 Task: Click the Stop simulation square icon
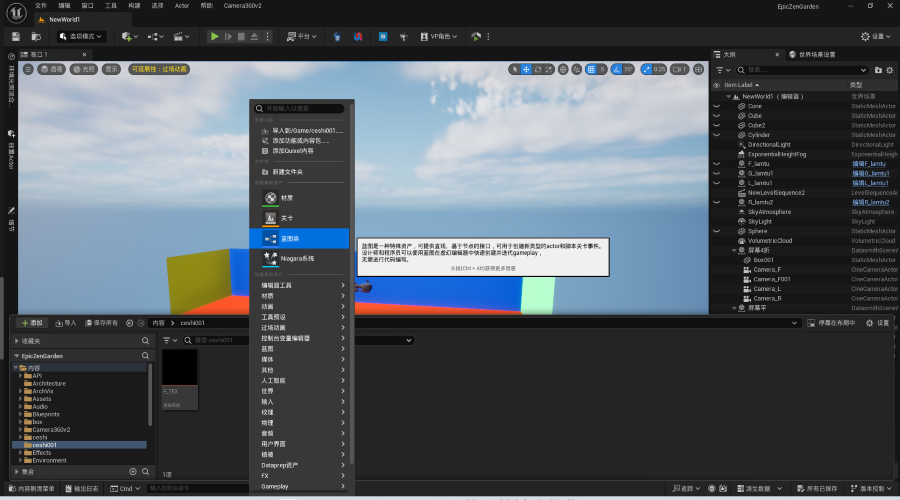pyautogui.click(x=241, y=36)
